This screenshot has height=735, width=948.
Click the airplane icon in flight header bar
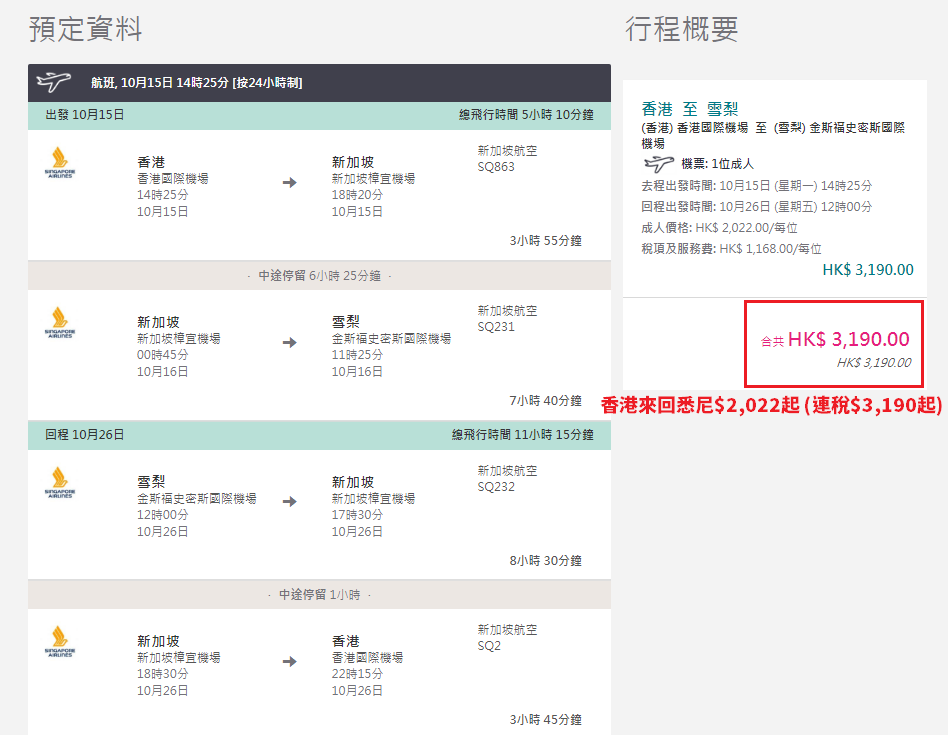point(53,82)
